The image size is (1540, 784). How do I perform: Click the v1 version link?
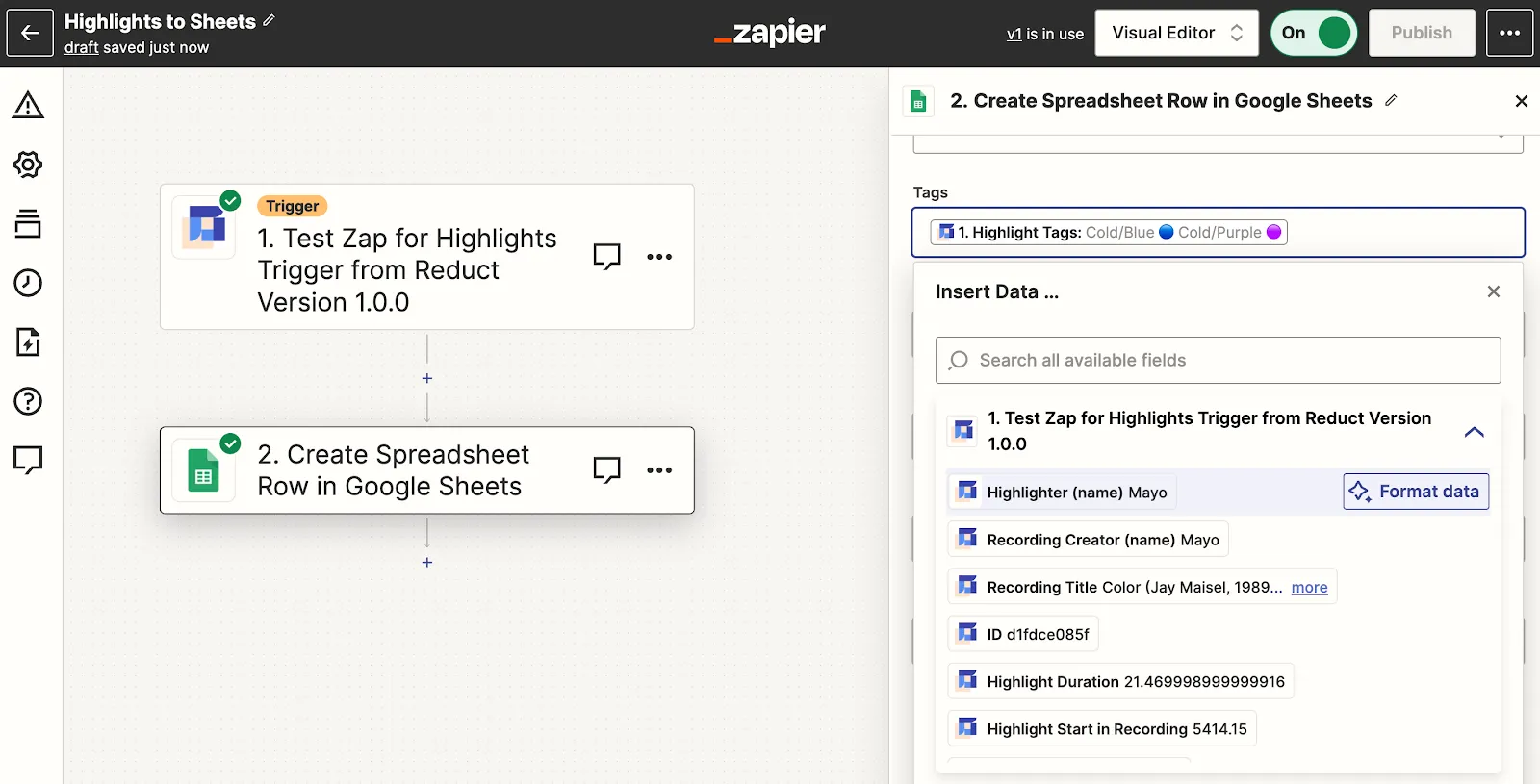point(1014,34)
